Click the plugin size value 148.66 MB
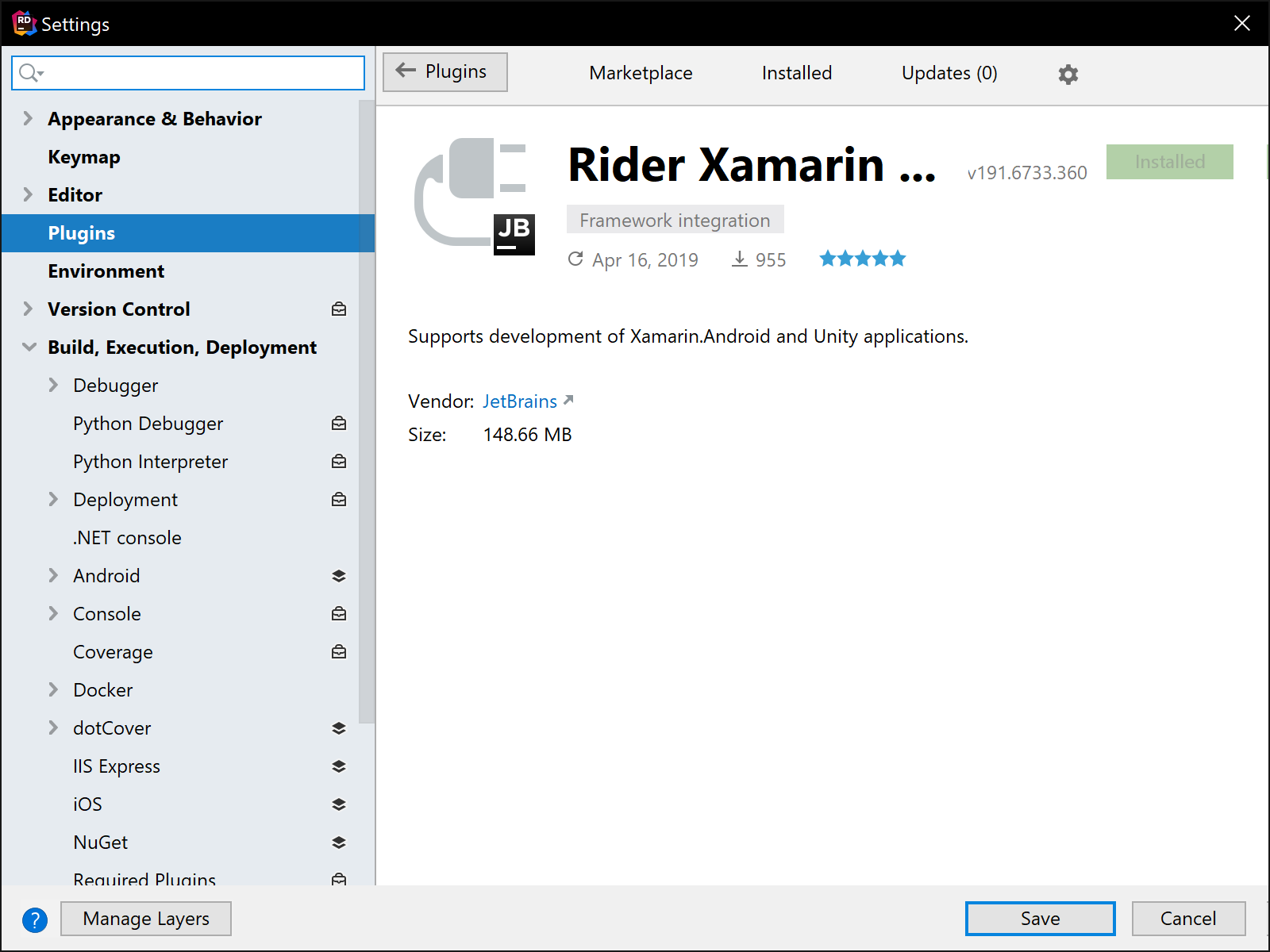 point(527,435)
